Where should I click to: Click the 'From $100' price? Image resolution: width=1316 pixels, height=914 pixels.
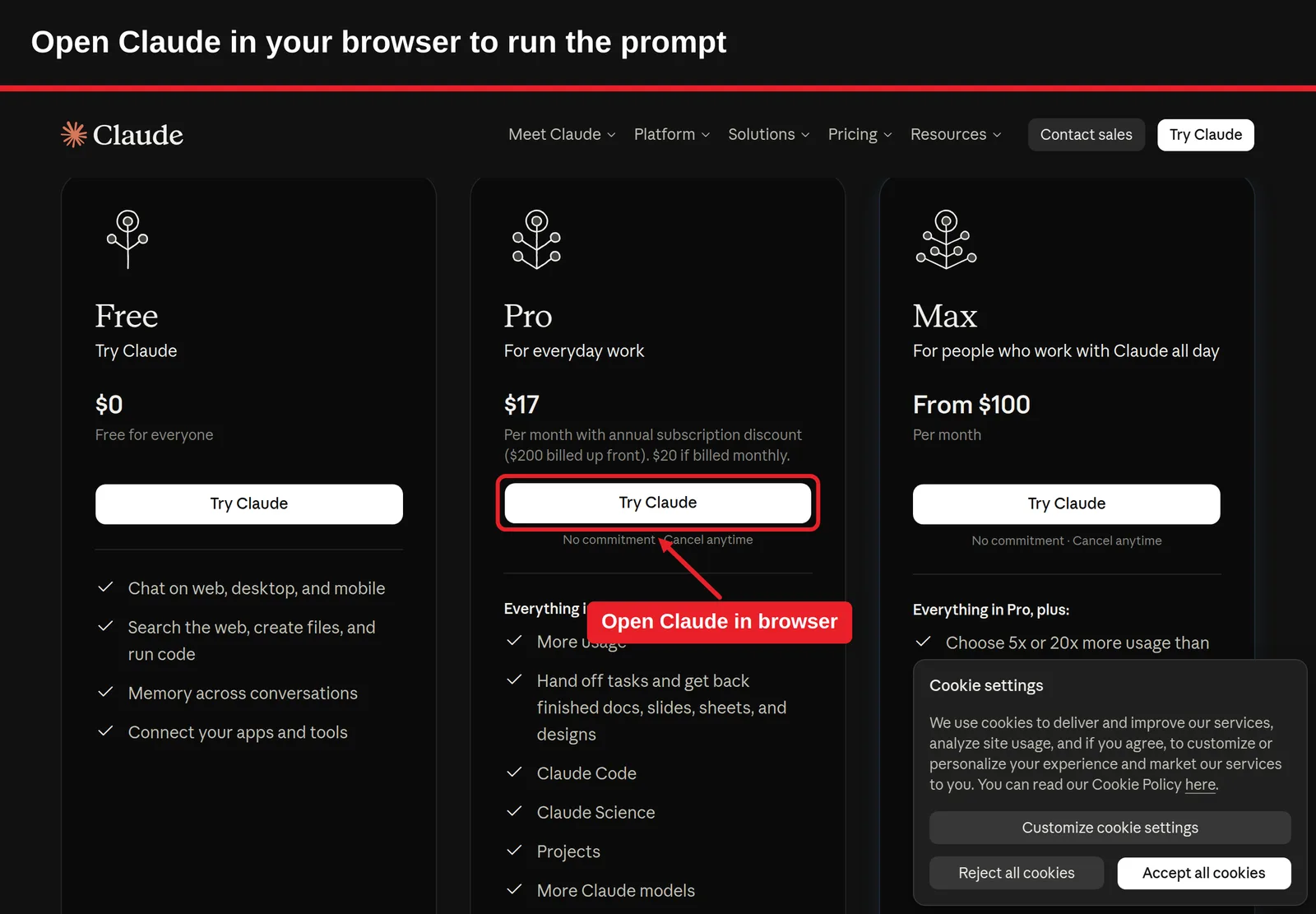click(x=971, y=405)
